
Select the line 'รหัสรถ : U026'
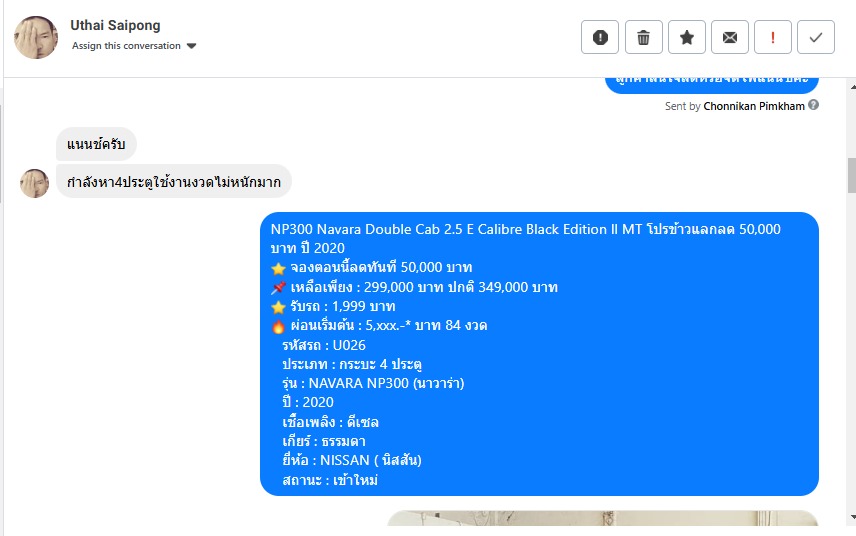coord(324,345)
